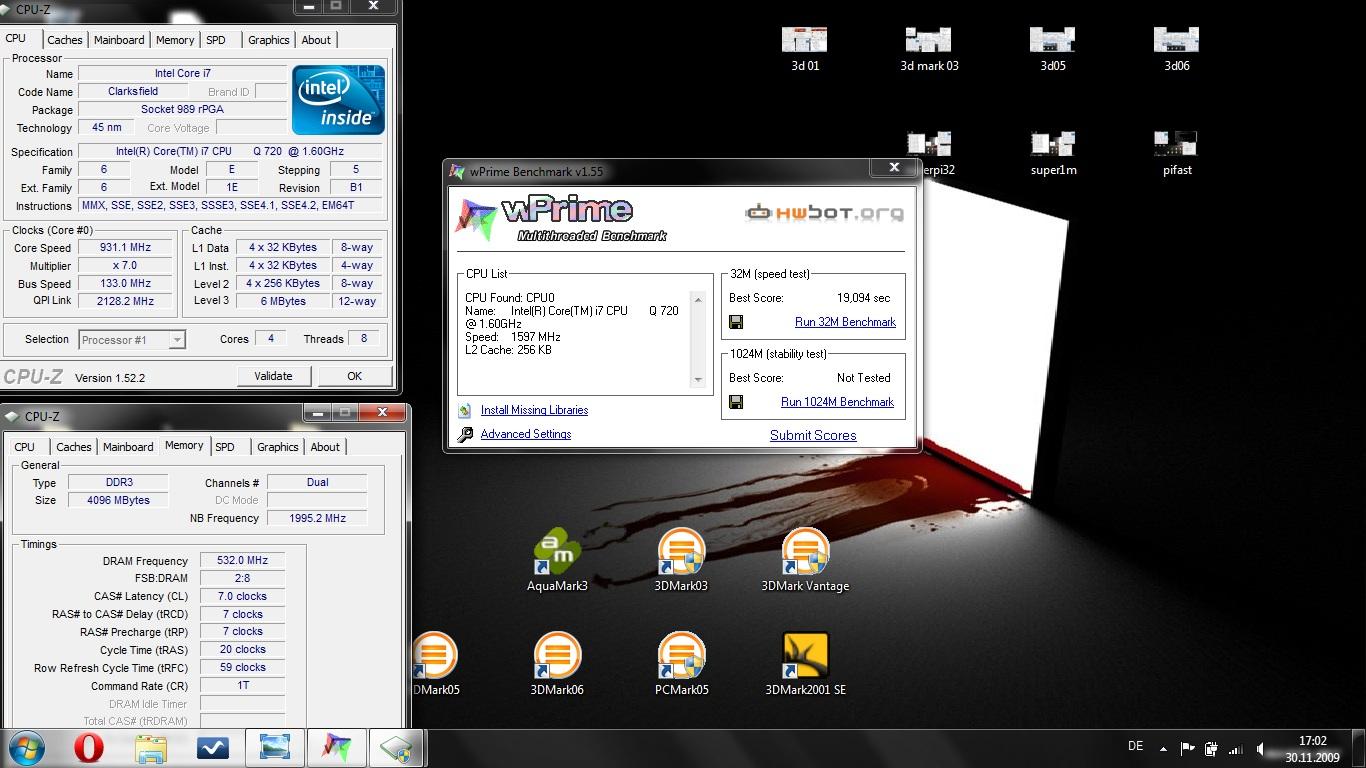Click the Action Center flag tray icon
The width and height of the screenshot is (1366, 768).
[1187, 748]
